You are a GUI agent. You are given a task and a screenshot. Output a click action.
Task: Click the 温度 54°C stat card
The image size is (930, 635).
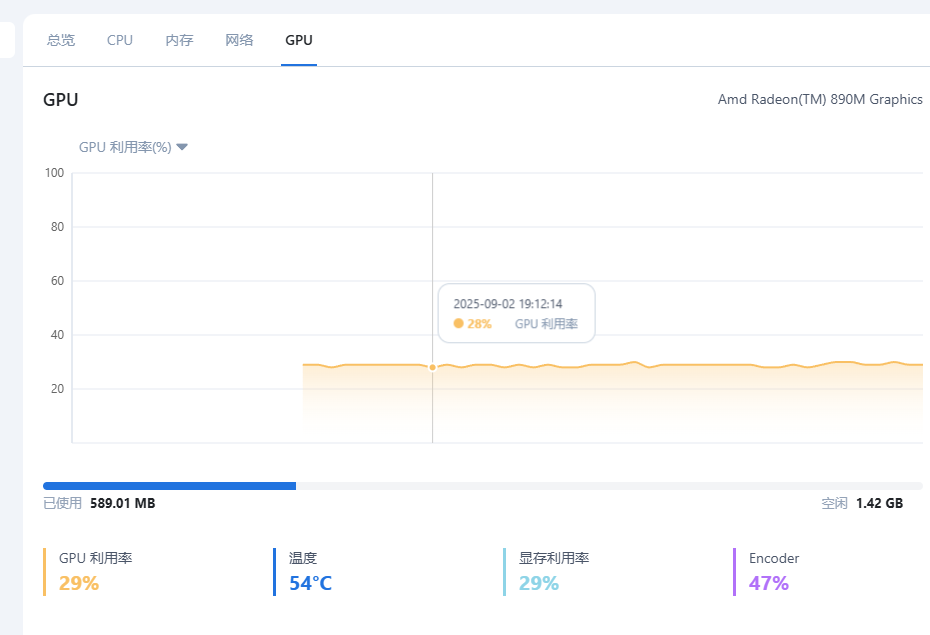click(310, 572)
